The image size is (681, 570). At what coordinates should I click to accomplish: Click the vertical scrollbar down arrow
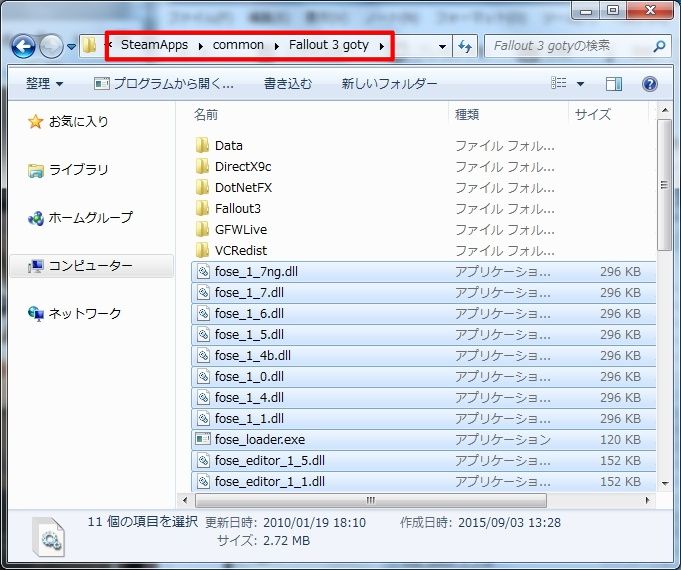(664, 484)
